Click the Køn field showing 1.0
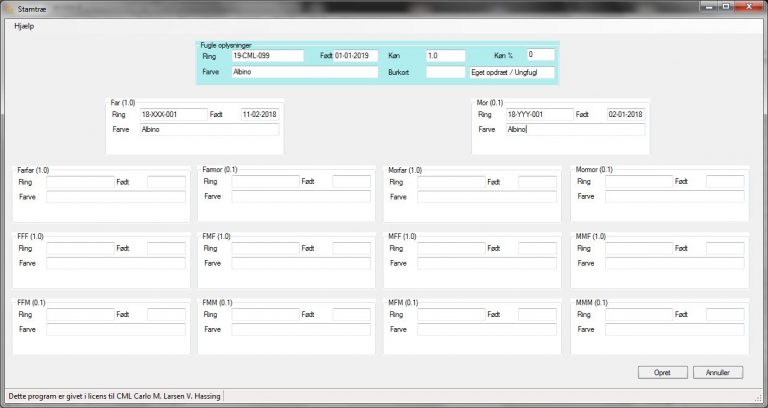768x408 pixels. 446,56
